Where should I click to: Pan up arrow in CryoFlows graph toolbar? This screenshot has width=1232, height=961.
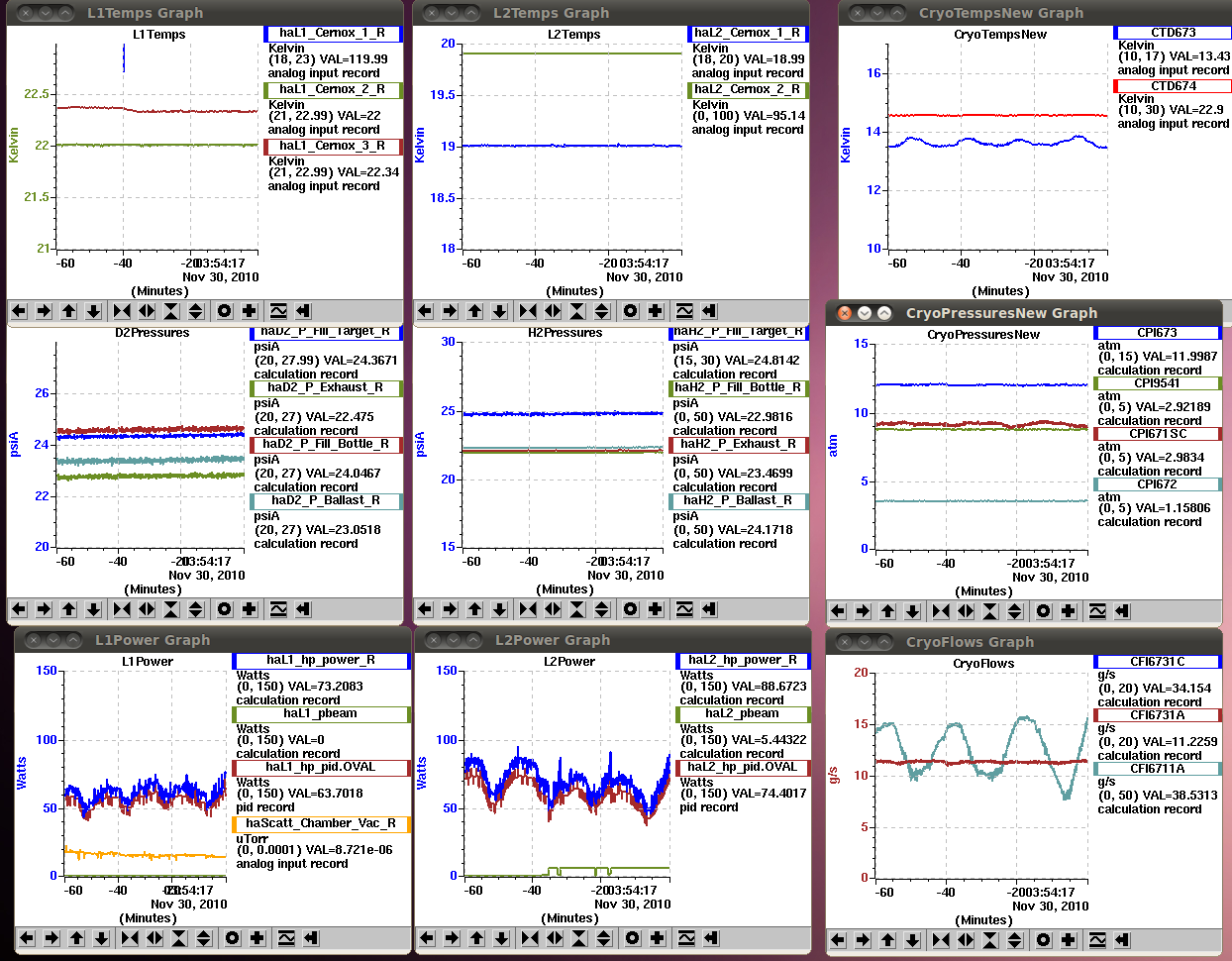tap(887, 940)
